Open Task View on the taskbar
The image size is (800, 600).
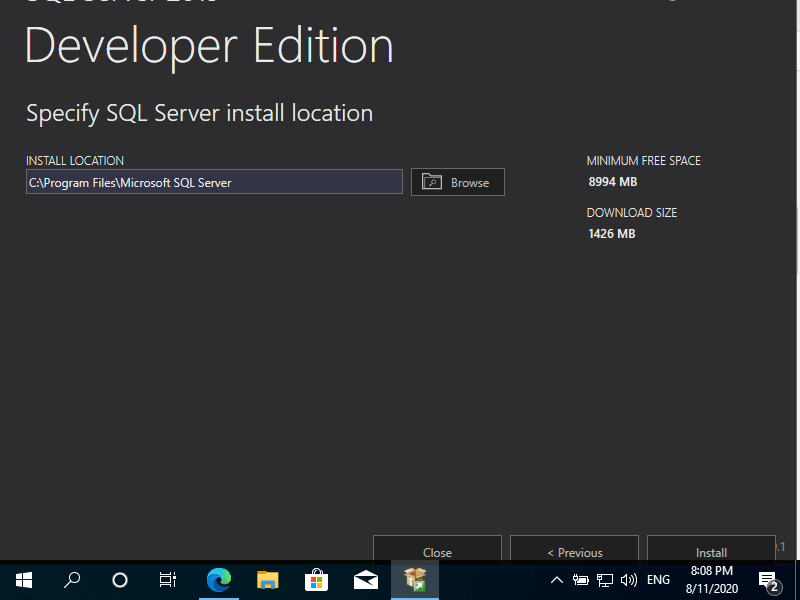point(168,580)
